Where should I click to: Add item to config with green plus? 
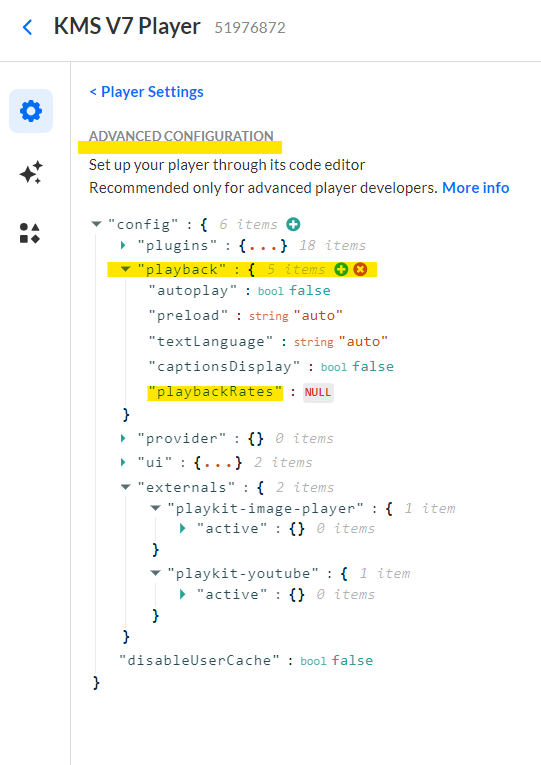click(x=293, y=224)
